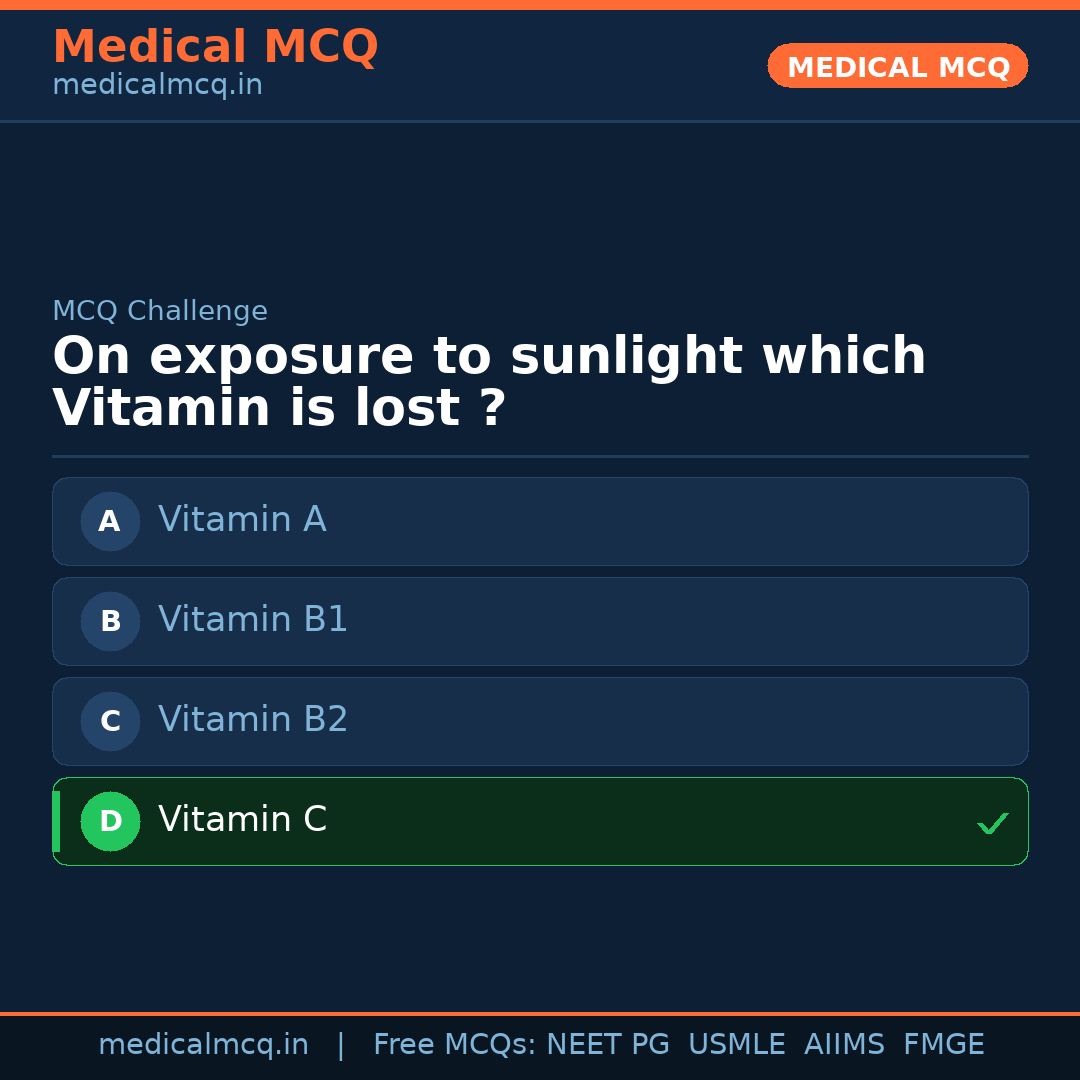Click the FMGE label in the footer
1080x1080 pixels.
pyautogui.click(x=943, y=1044)
